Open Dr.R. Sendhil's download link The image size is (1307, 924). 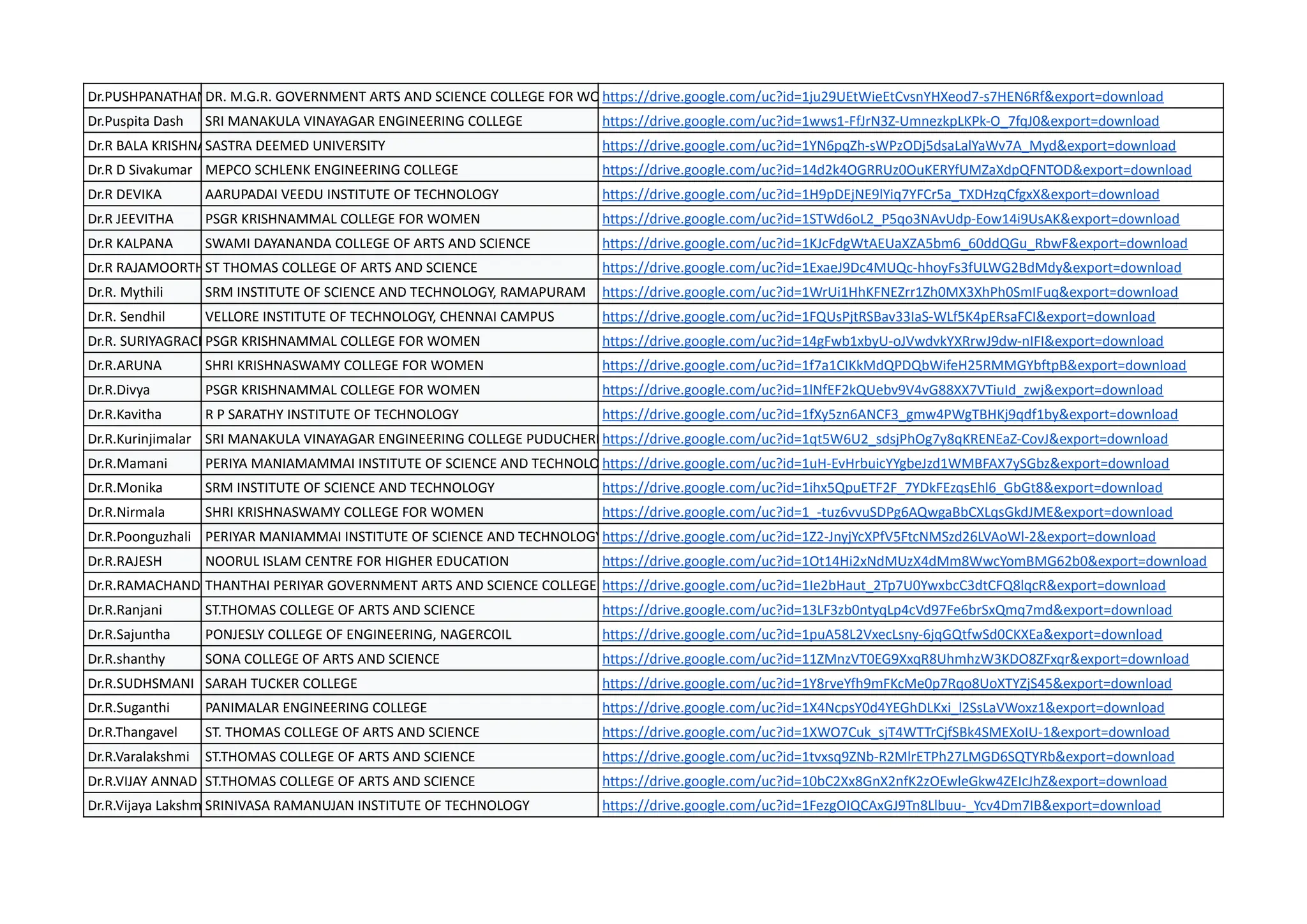tap(878, 317)
